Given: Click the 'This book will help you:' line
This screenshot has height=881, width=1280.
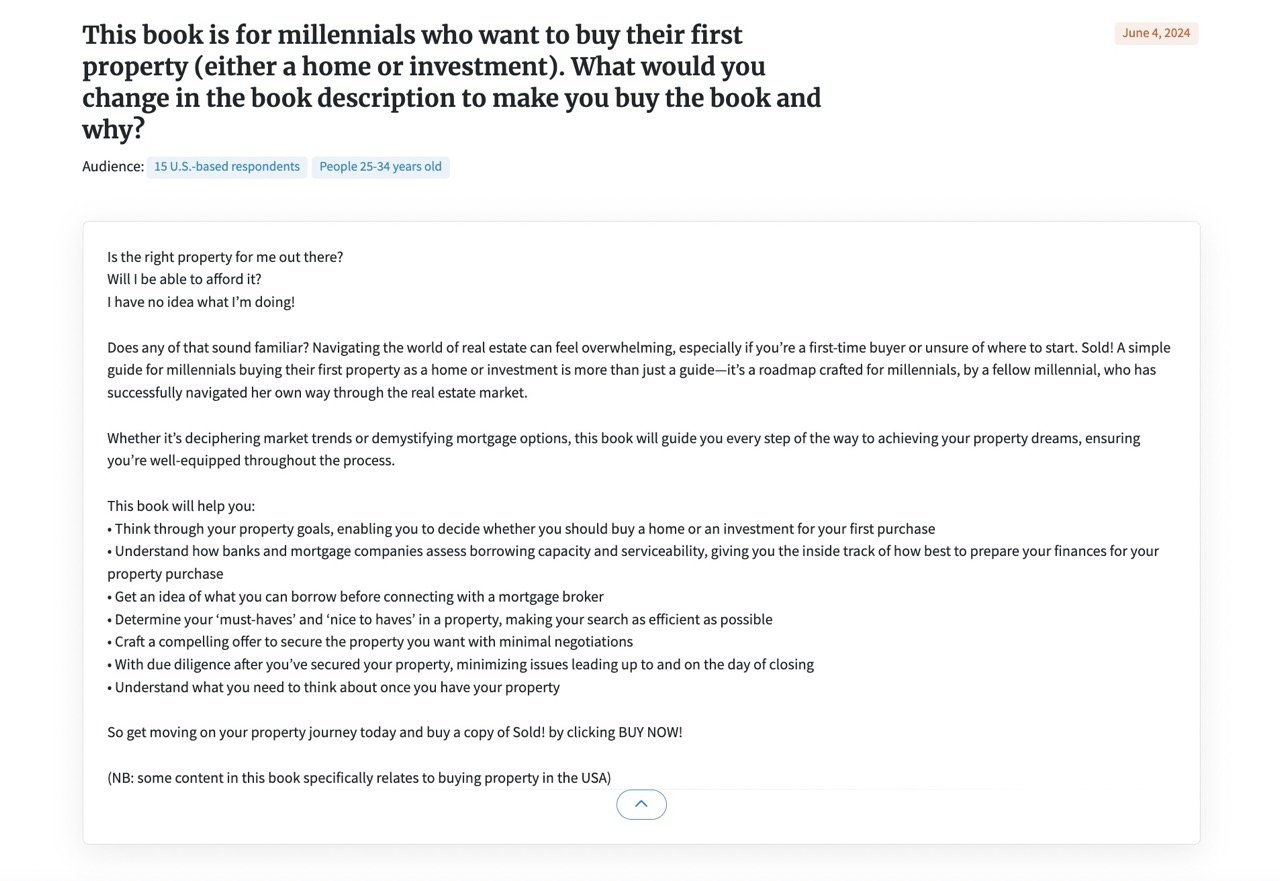Looking at the screenshot, I should point(181,506).
